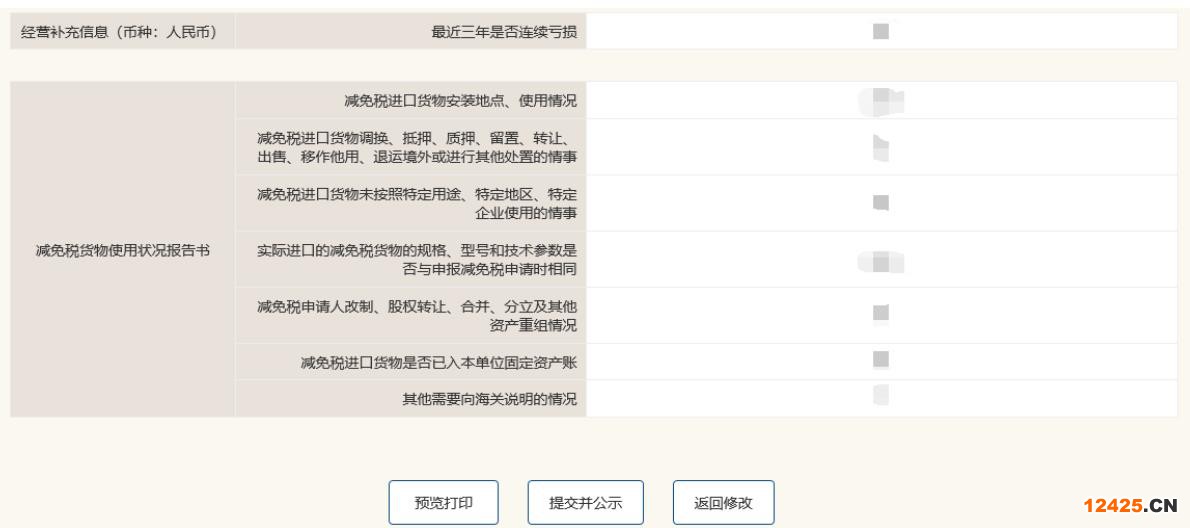Go back using 返回修改 button

[x=723, y=502]
